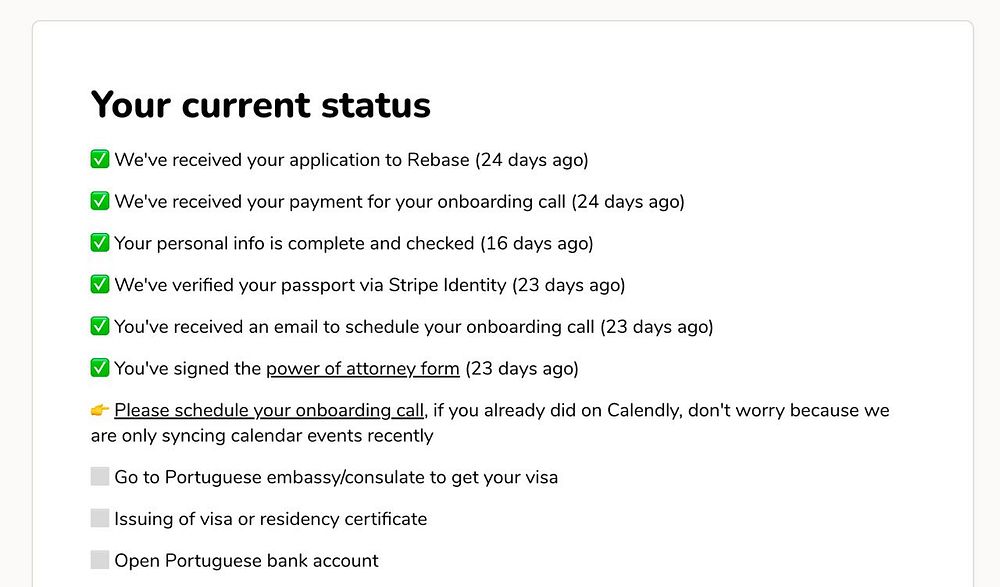Screen dimensions: 1000x587
Task: Check the open Portuguese bank account box
Action: (100, 560)
